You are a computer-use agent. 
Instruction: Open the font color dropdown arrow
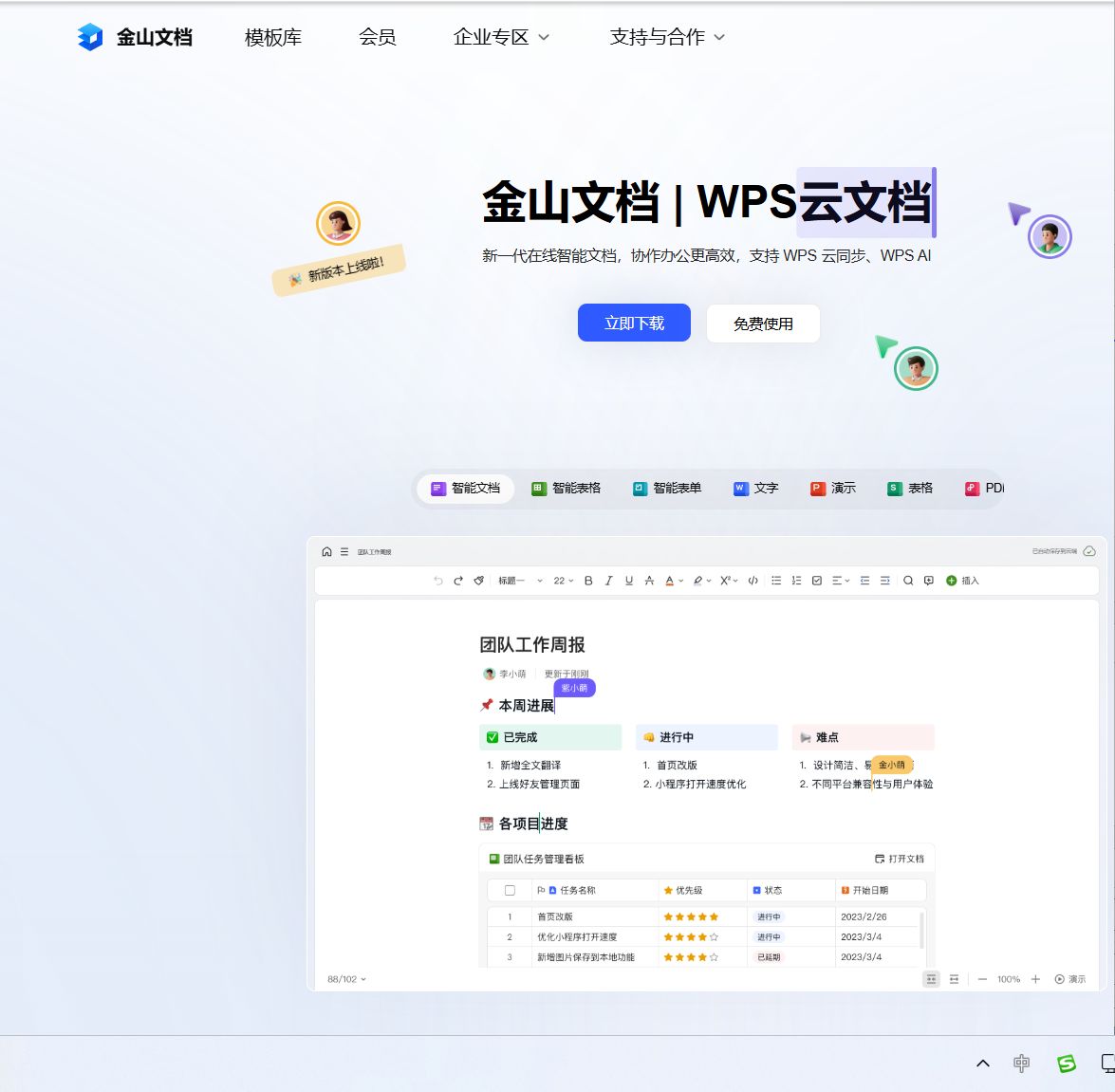(x=681, y=581)
